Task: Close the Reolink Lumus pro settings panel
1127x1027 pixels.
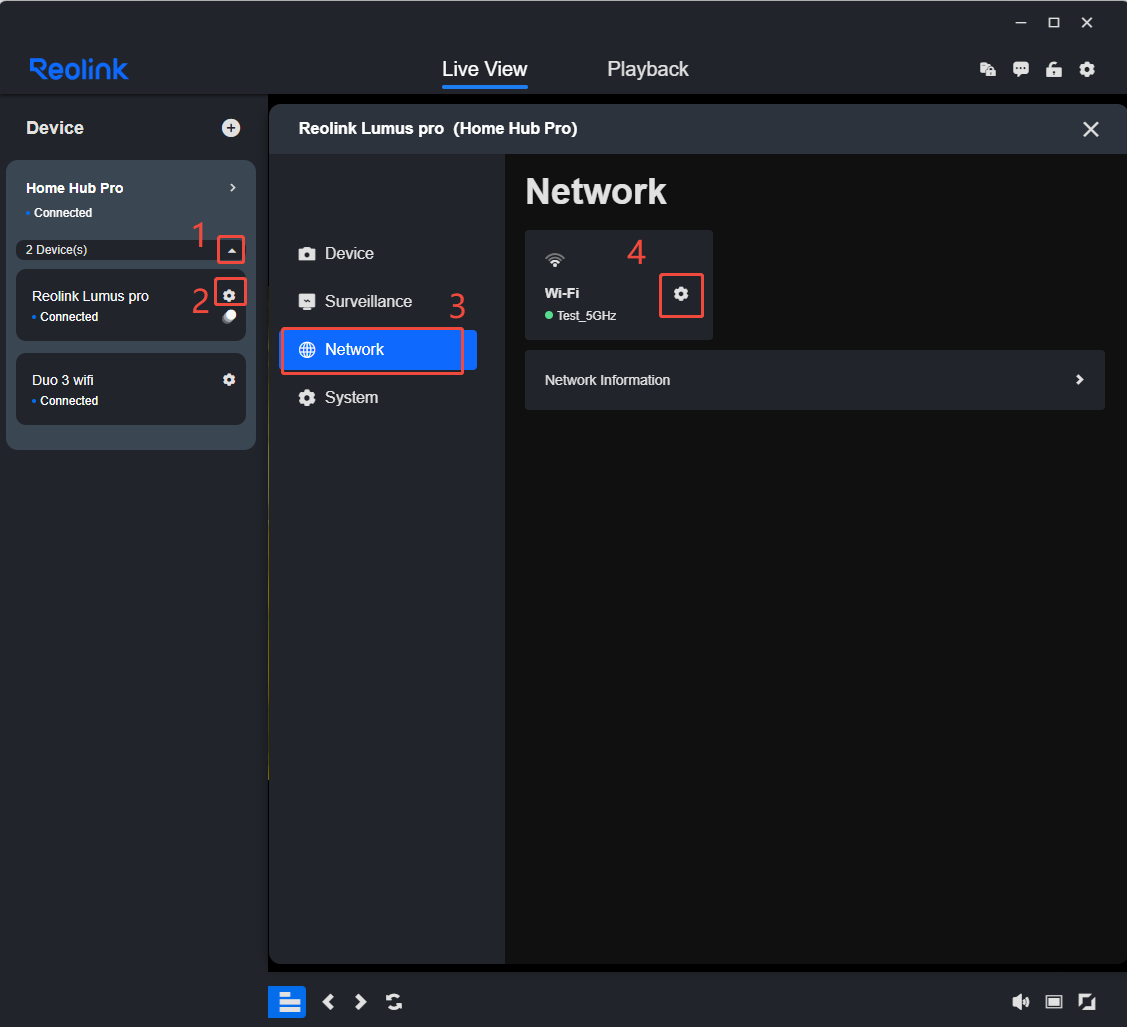Action: click(x=1090, y=129)
